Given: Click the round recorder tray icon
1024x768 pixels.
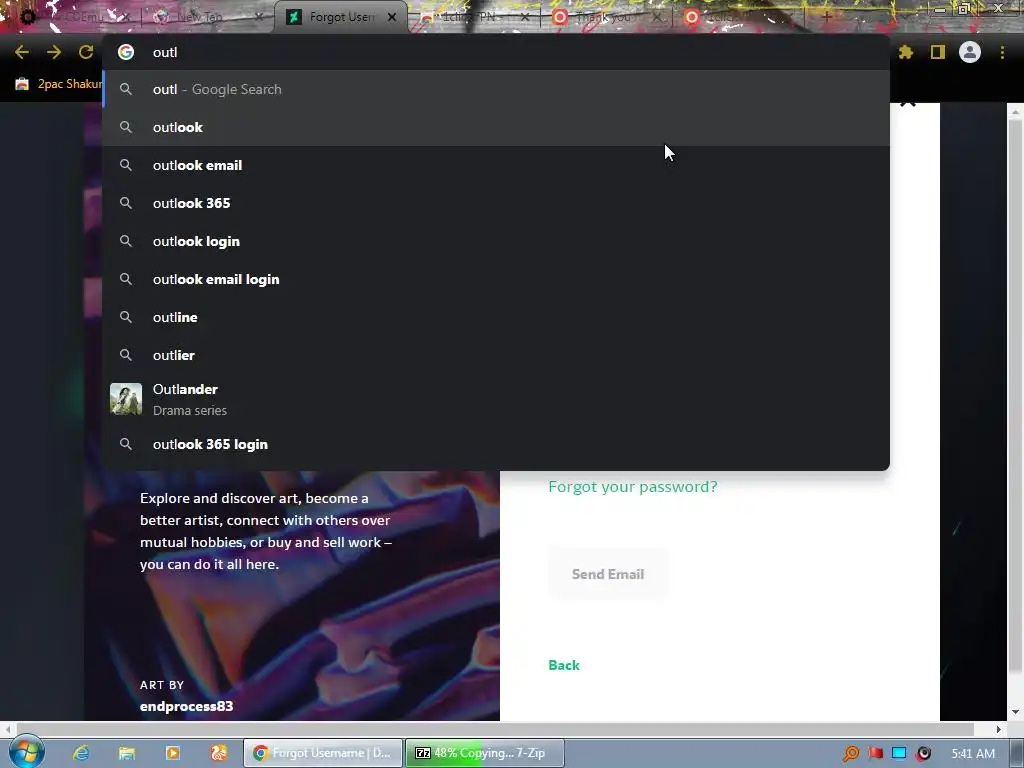Looking at the screenshot, I should [923, 754].
